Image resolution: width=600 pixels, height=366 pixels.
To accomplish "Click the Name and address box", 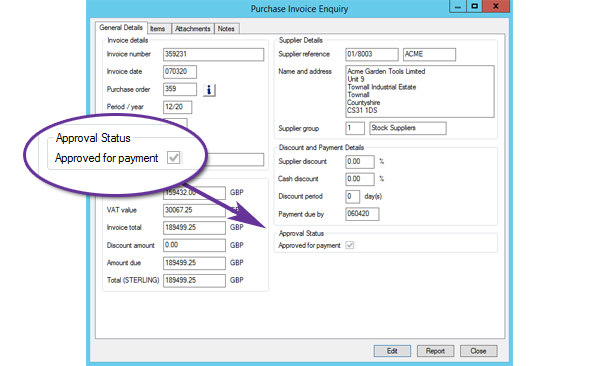I will coord(420,91).
